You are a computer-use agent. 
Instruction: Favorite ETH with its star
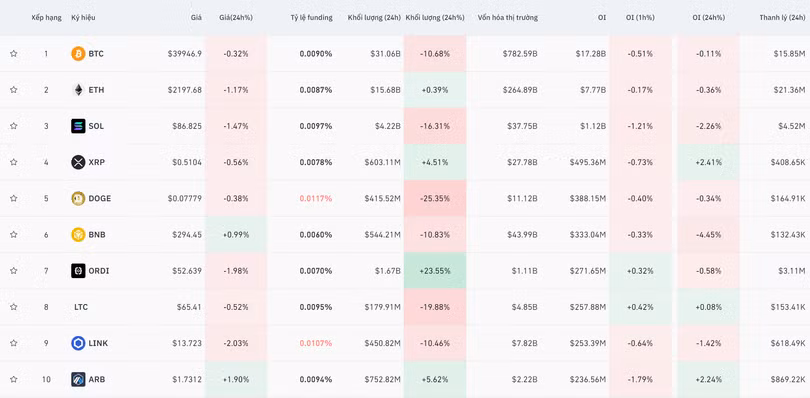13,90
